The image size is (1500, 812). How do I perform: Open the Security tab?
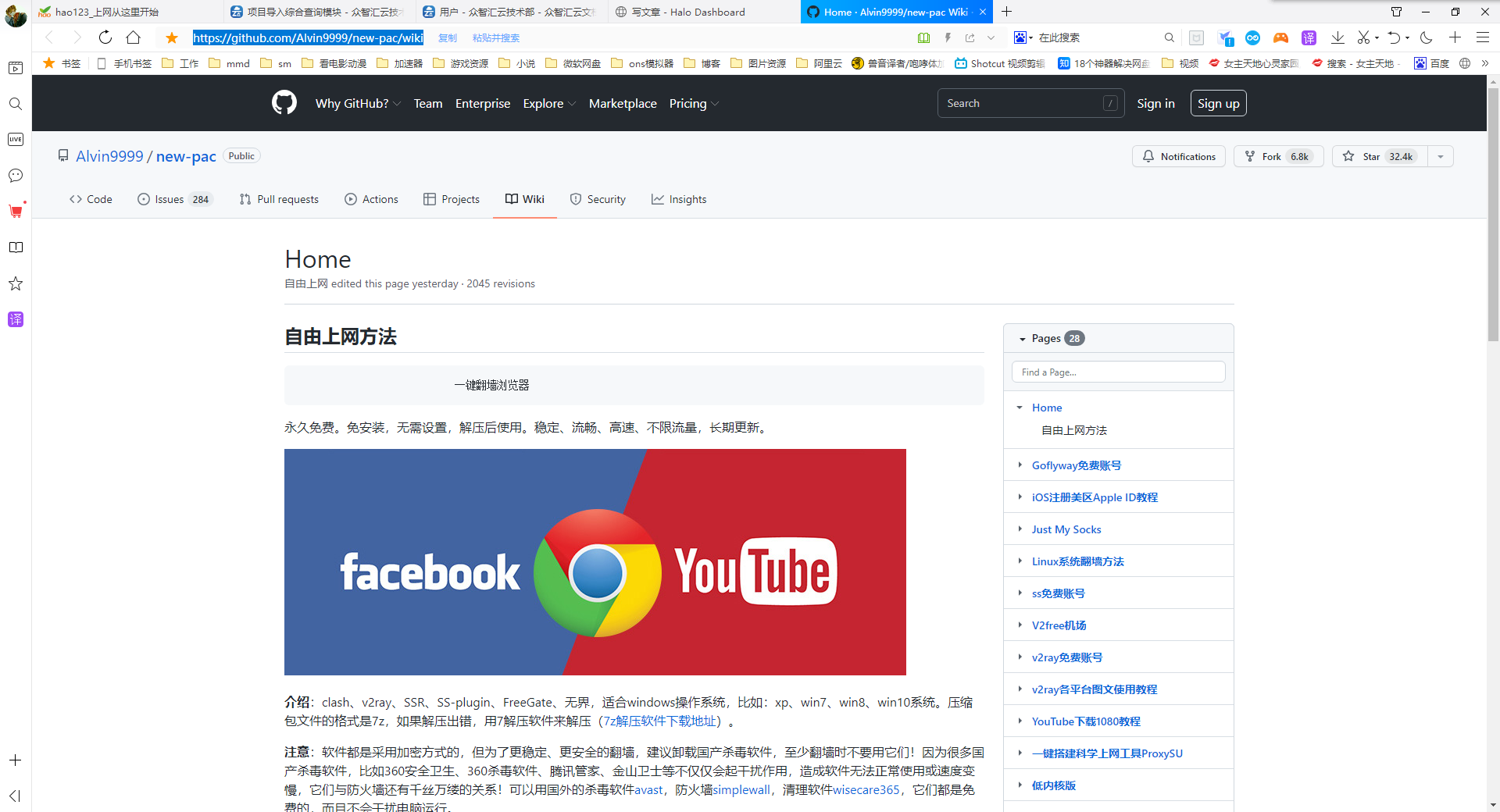coord(598,199)
